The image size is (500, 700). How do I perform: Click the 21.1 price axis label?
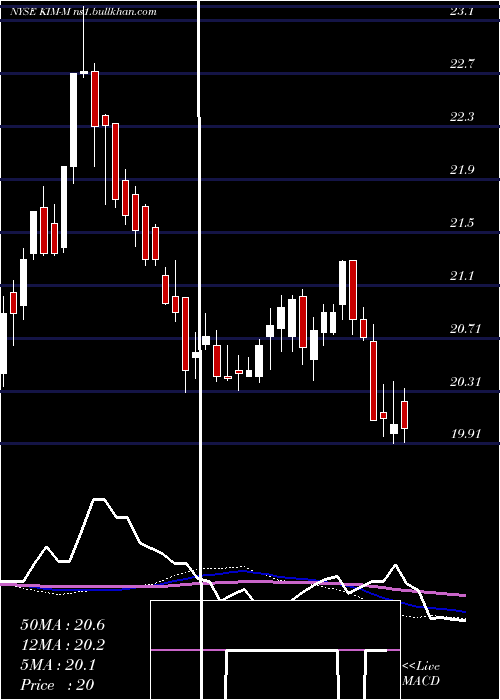462,276
